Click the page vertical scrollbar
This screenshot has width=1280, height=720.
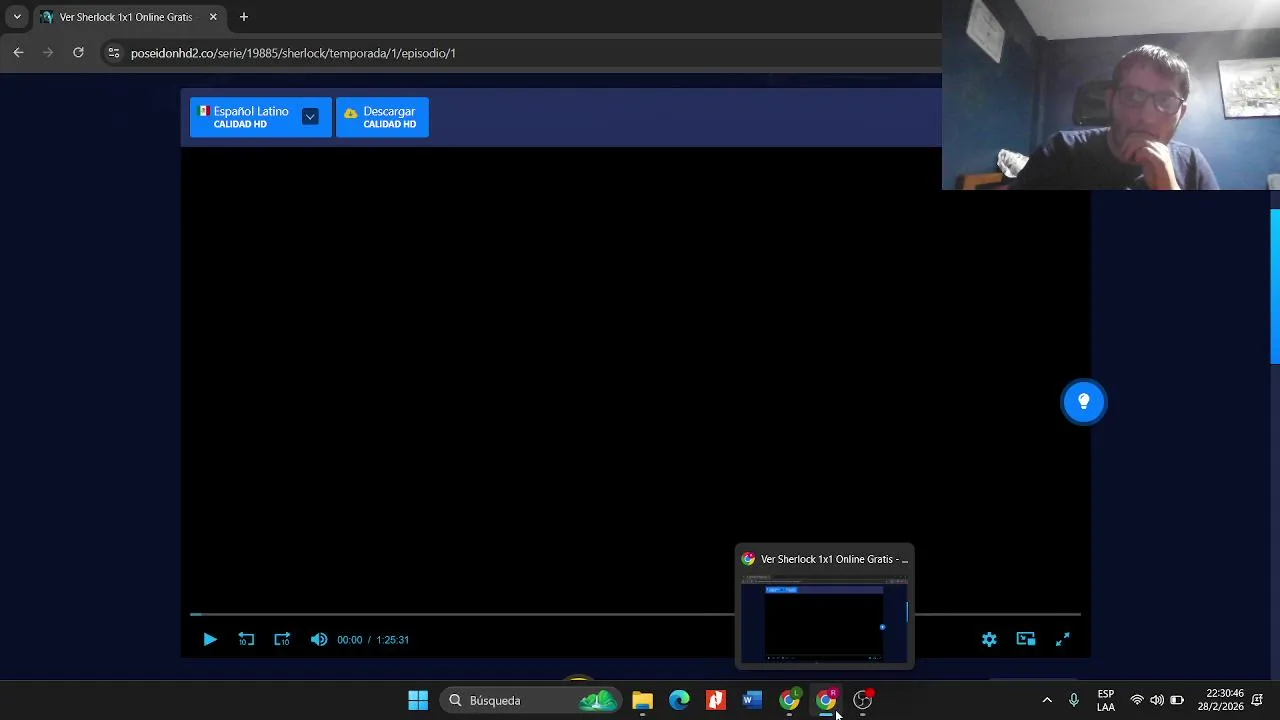[x=1275, y=286]
